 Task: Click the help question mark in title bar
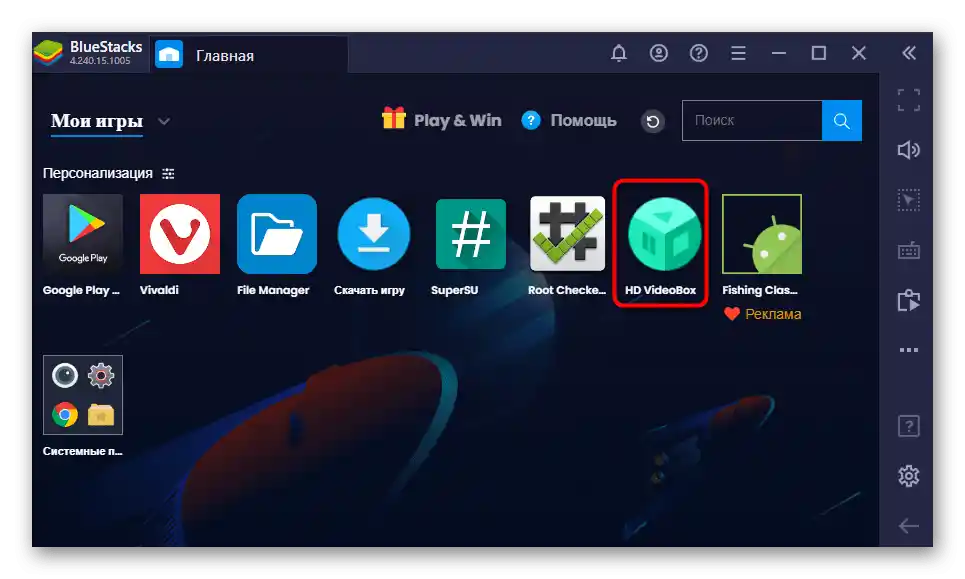pos(699,54)
